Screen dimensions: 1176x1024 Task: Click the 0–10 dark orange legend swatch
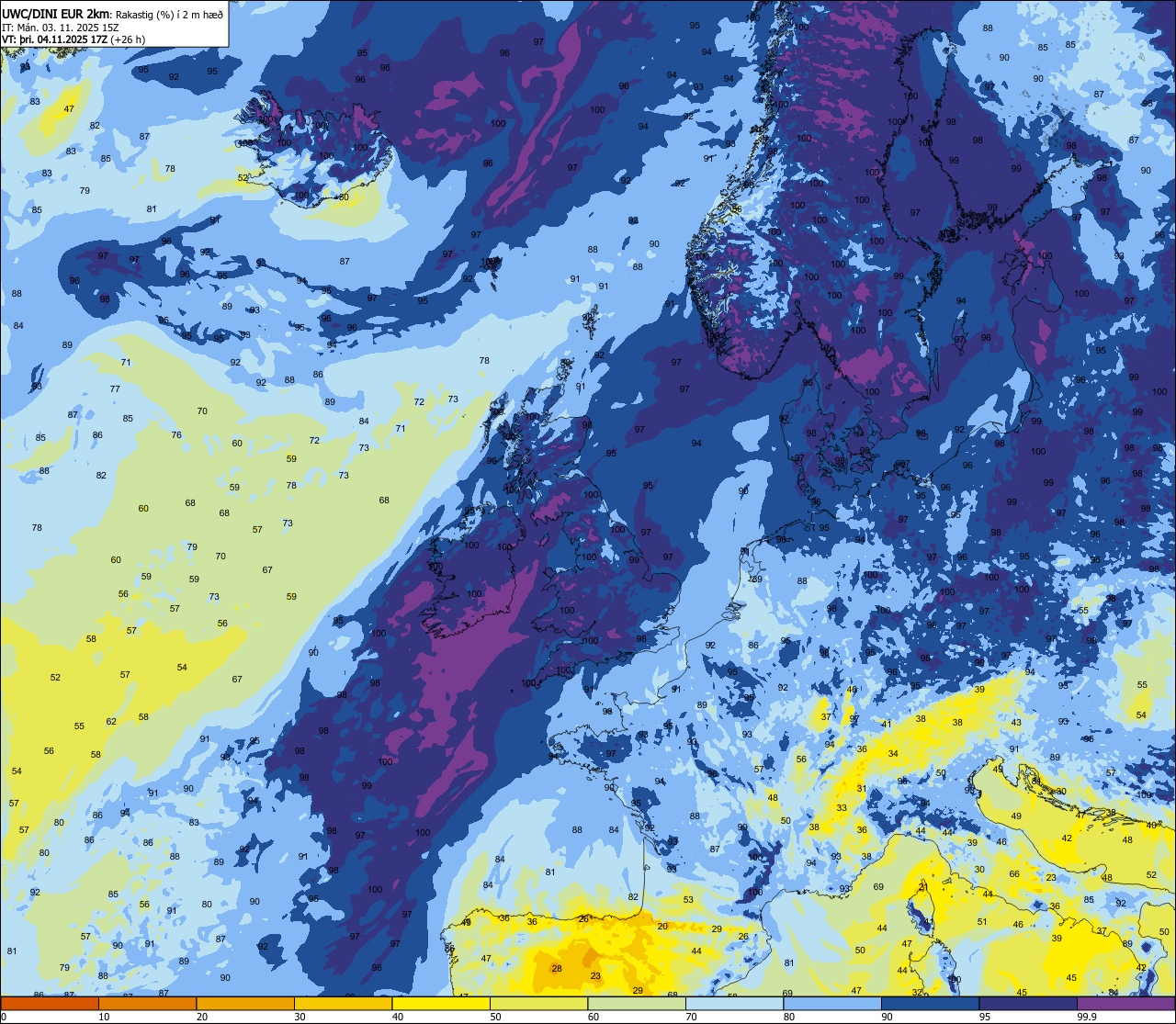pos(50,1003)
